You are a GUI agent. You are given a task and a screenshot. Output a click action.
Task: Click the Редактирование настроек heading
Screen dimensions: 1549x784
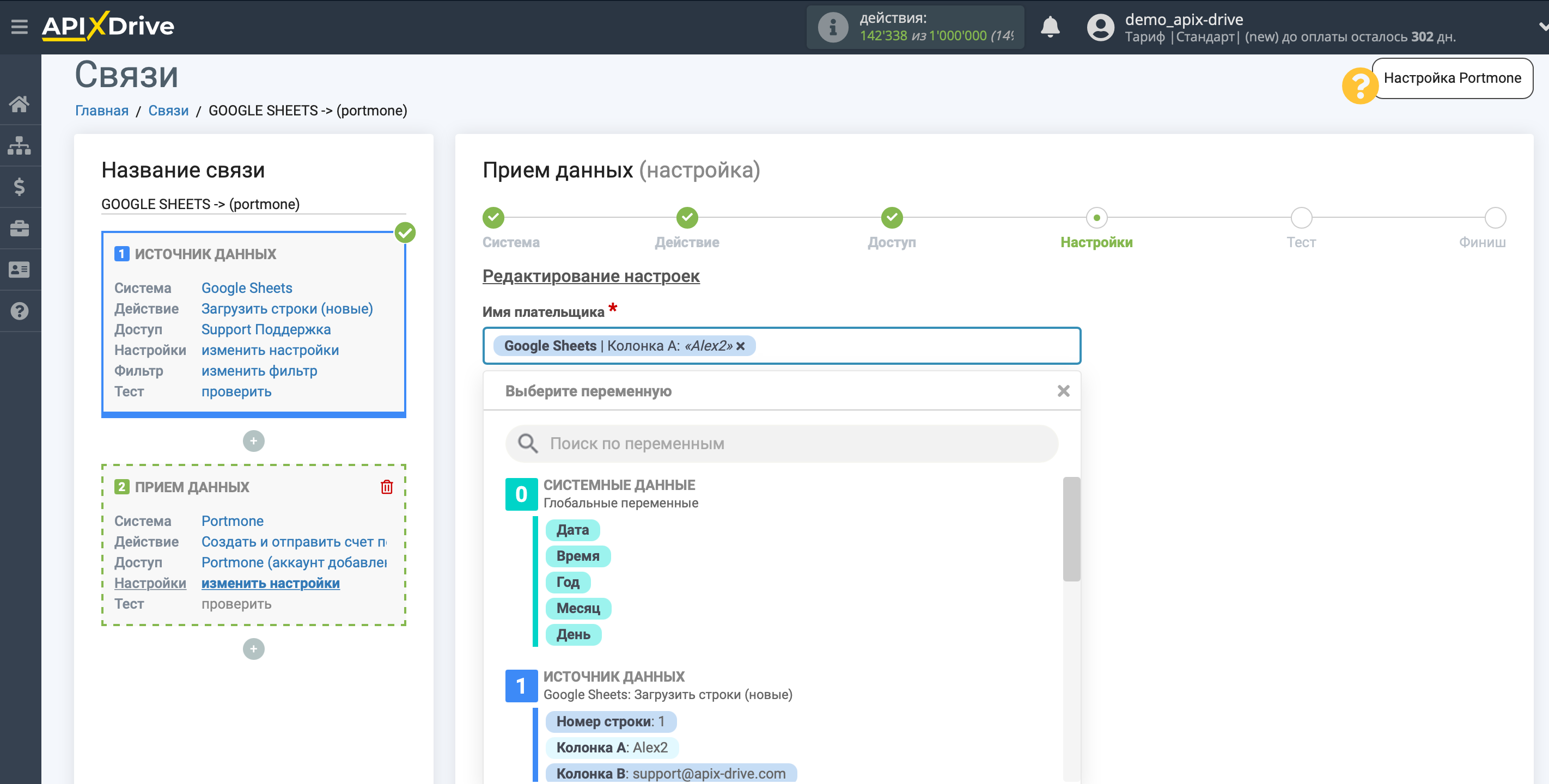[x=590, y=276]
